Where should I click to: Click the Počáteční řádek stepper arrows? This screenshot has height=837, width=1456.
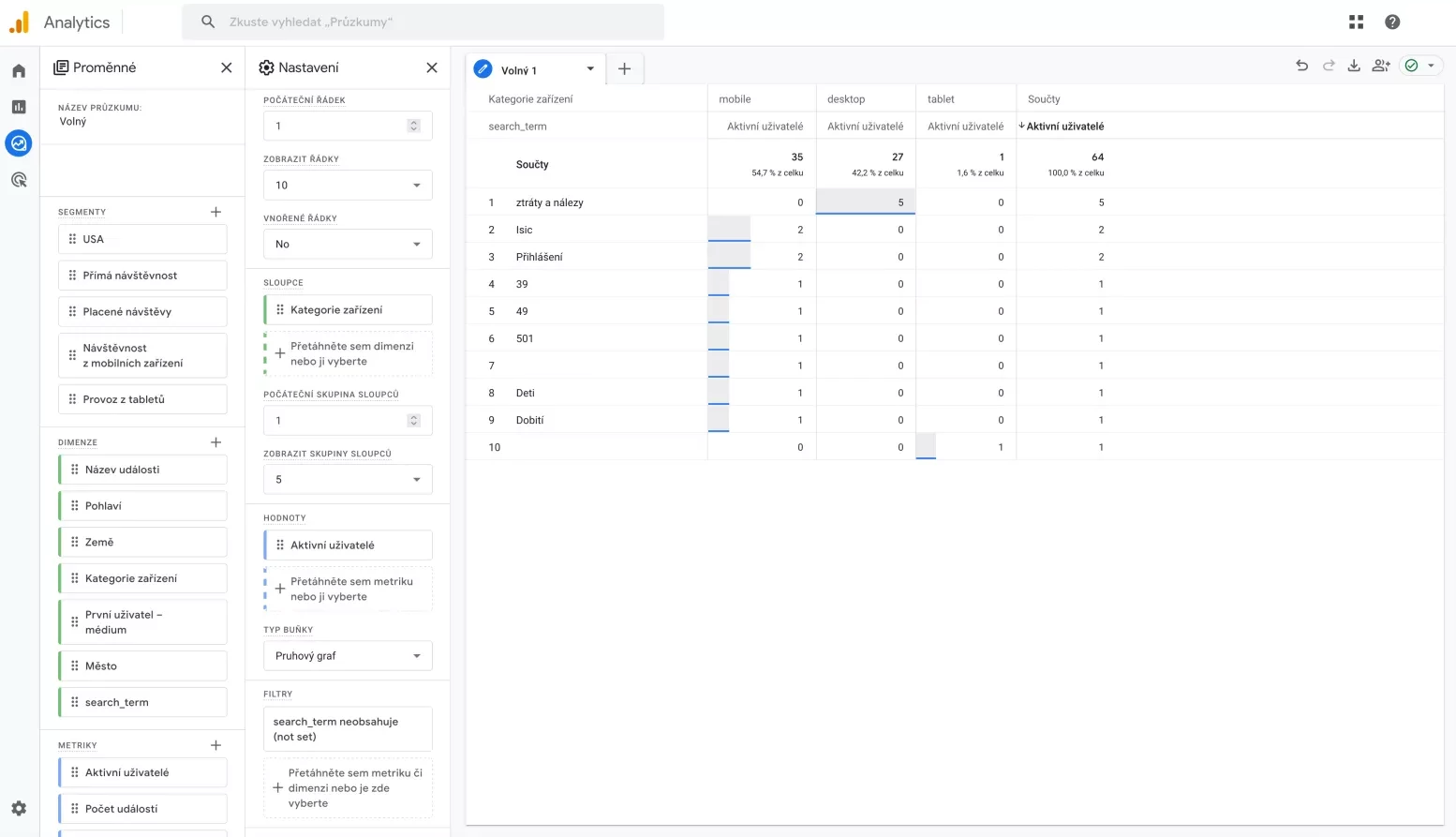click(414, 126)
